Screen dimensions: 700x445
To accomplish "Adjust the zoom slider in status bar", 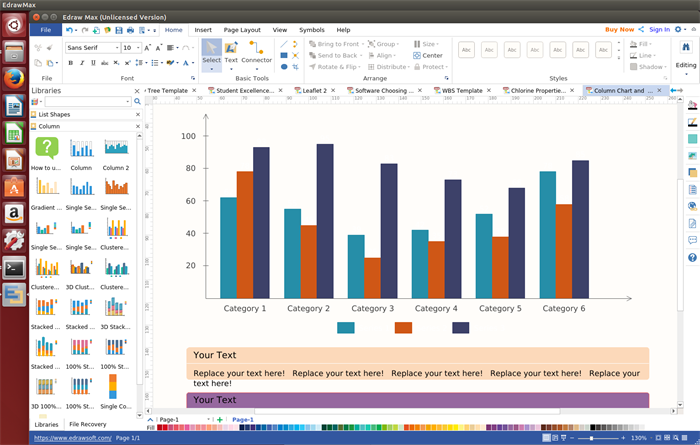I will point(592,438).
